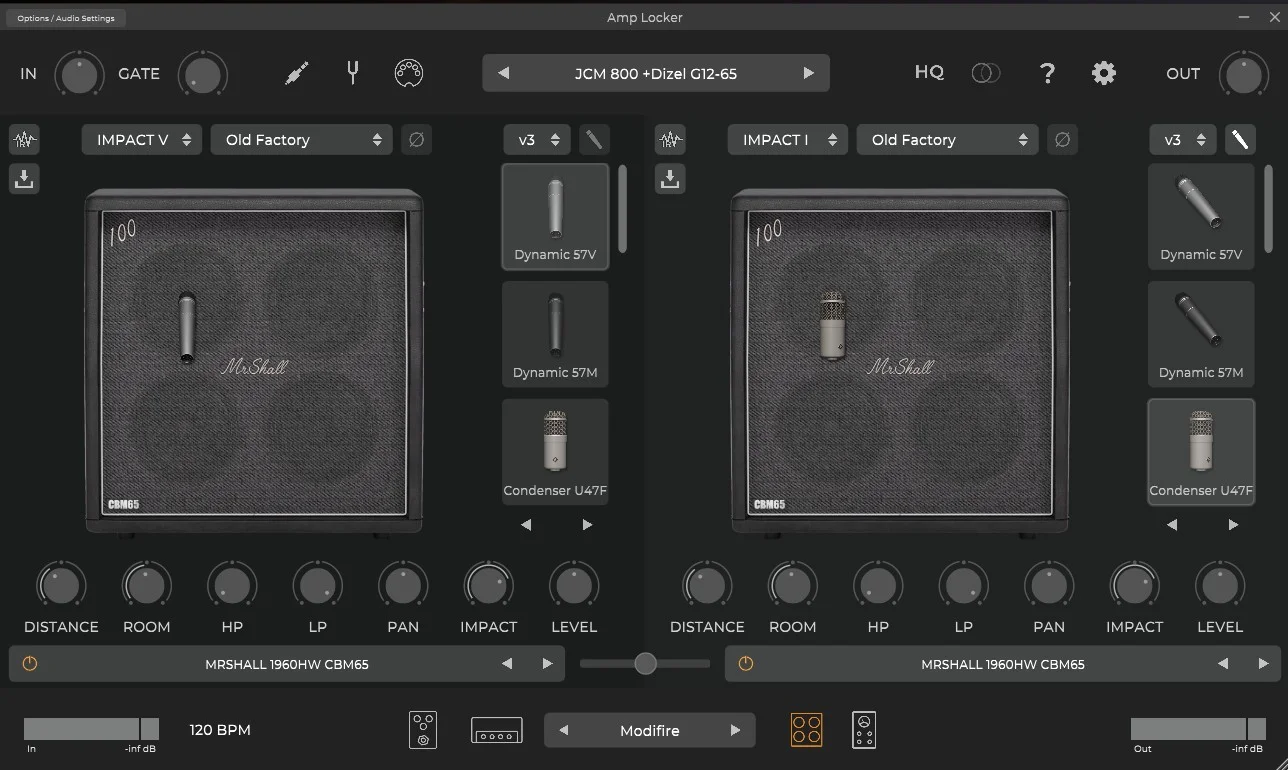Switch to next amp after Modifire
The image size is (1288, 770).
point(735,731)
